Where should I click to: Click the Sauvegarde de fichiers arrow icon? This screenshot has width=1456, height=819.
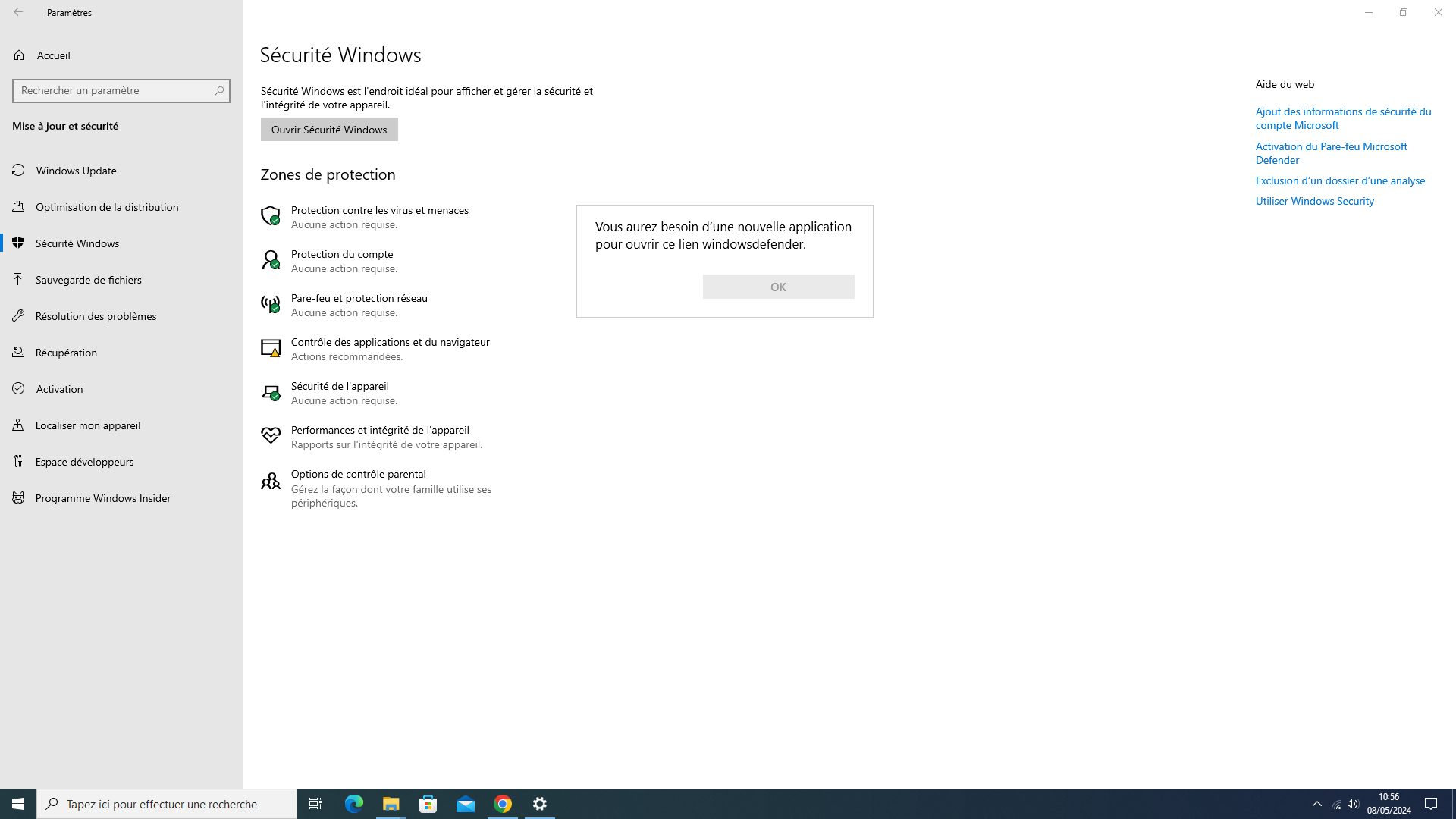pos(19,280)
